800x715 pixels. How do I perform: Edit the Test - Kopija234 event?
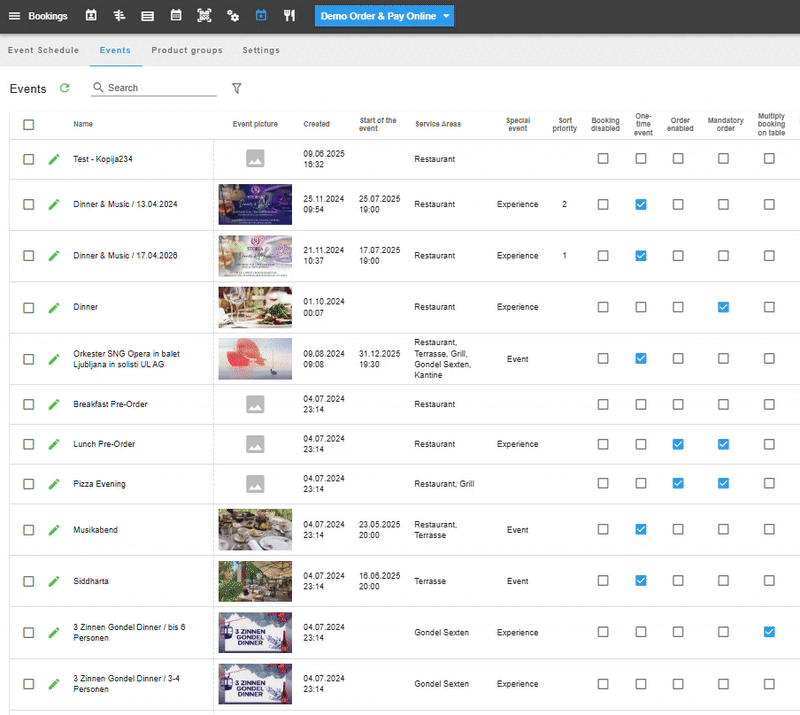54,159
